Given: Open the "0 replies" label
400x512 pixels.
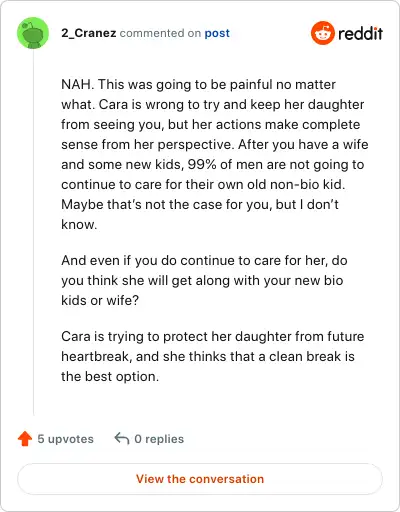Looking at the screenshot, I should click(x=159, y=439).
